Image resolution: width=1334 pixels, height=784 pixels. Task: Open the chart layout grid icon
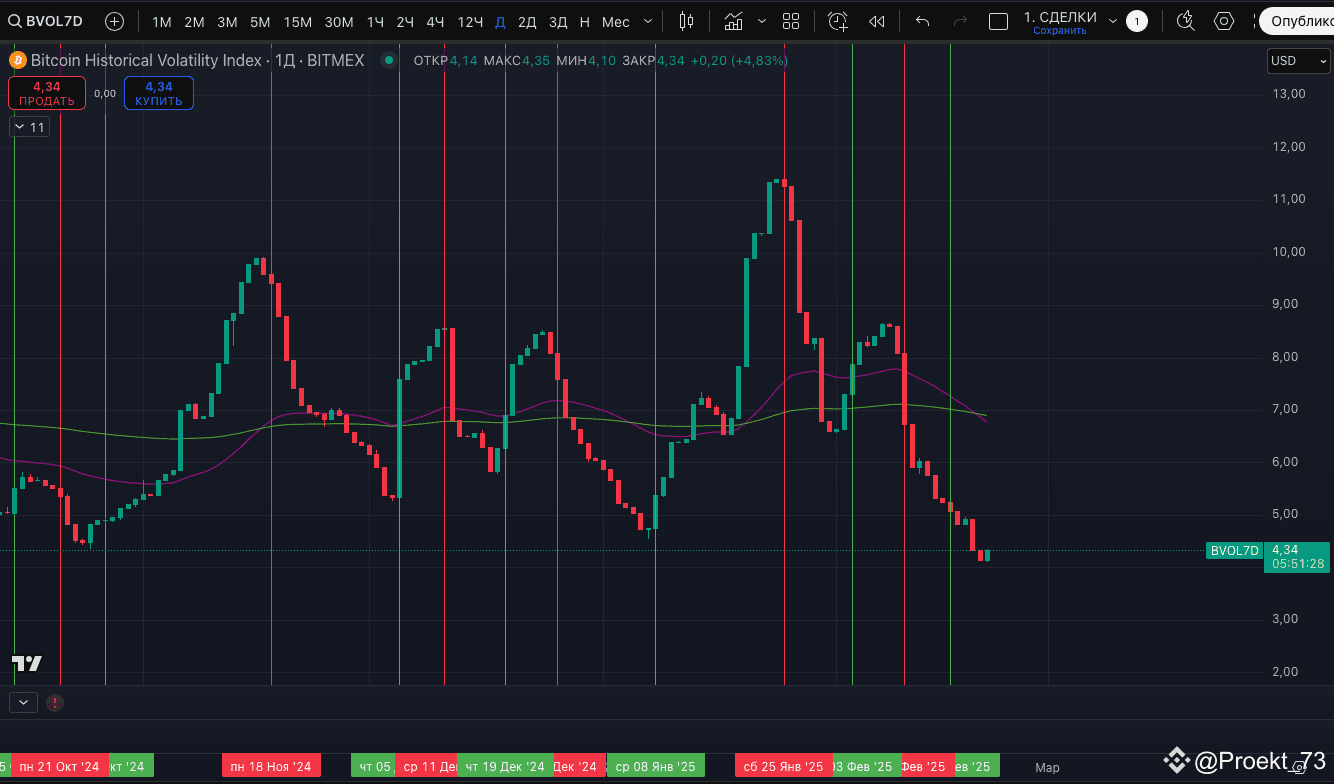790,20
